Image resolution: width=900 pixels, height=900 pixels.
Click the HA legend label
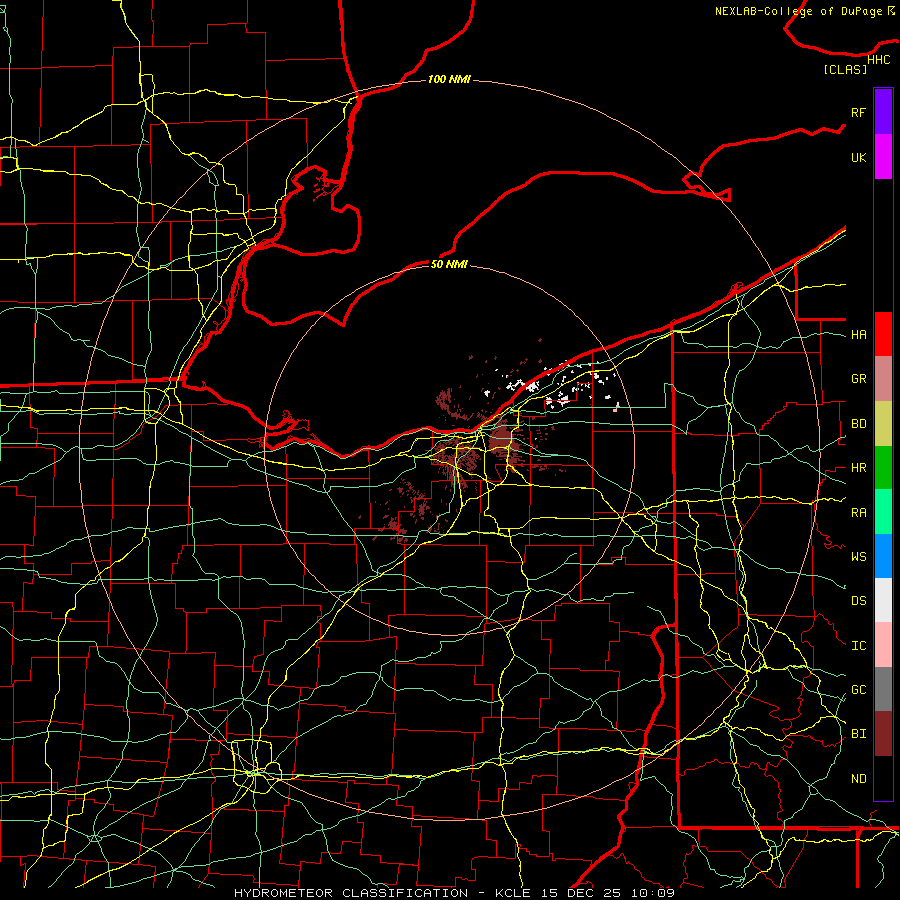coord(859,334)
